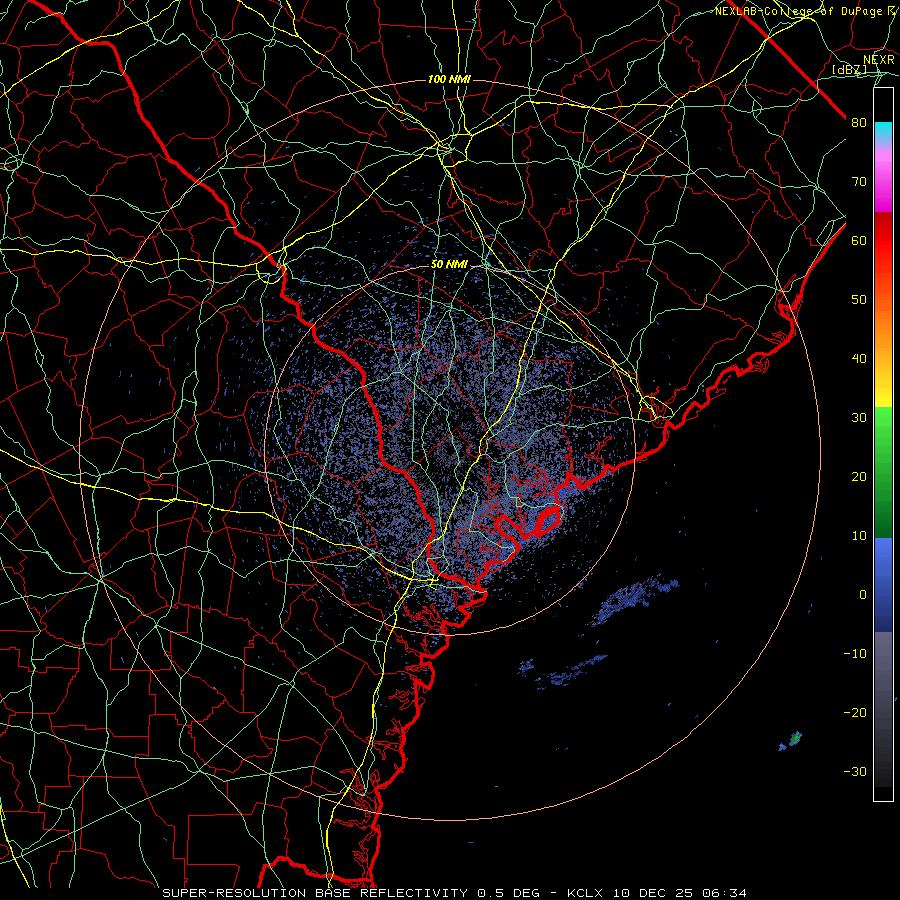Click the 10 value on the dBZ scale
This screenshot has width=900, height=900.
859,536
